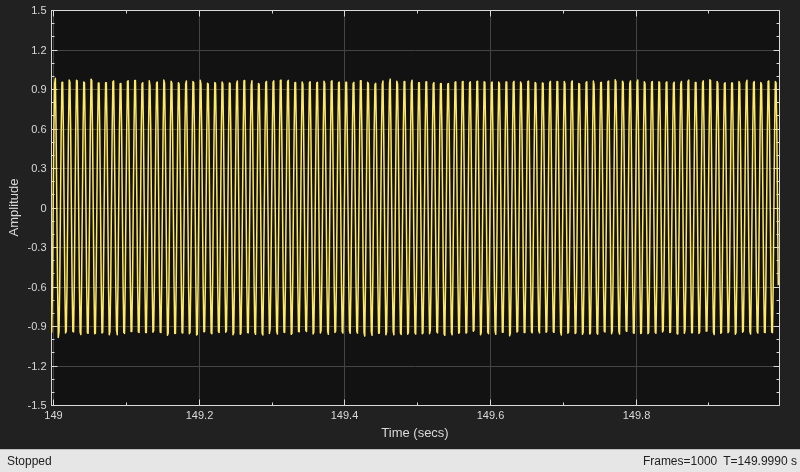Click the 149.6 x-axis tick label

pos(490,415)
